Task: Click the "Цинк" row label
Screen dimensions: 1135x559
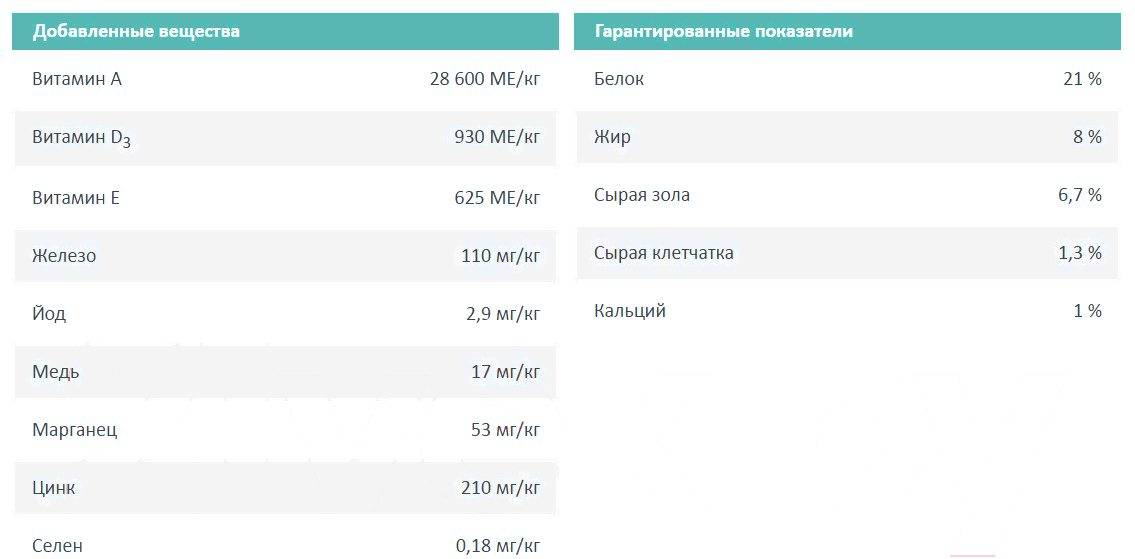Action: click(54, 488)
